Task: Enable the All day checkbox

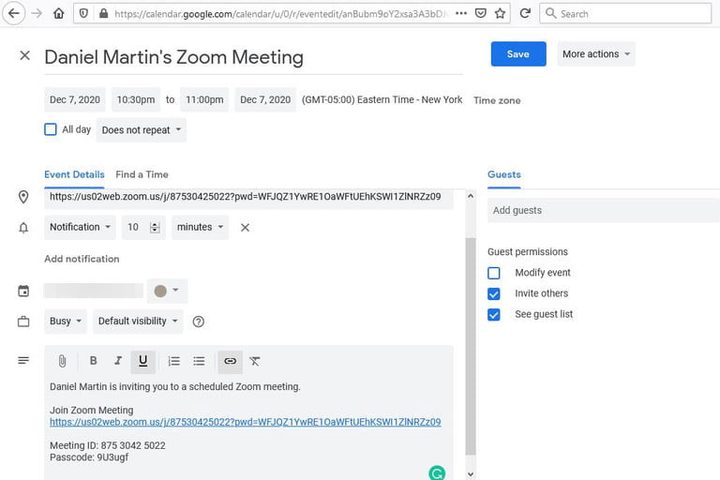Action: tap(51, 130)
